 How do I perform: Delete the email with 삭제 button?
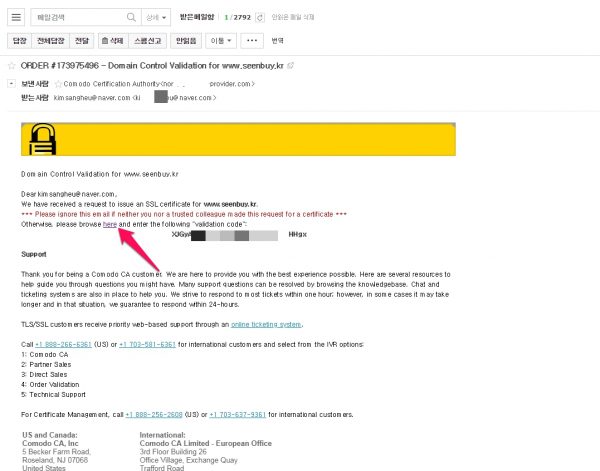pos(114,40)
